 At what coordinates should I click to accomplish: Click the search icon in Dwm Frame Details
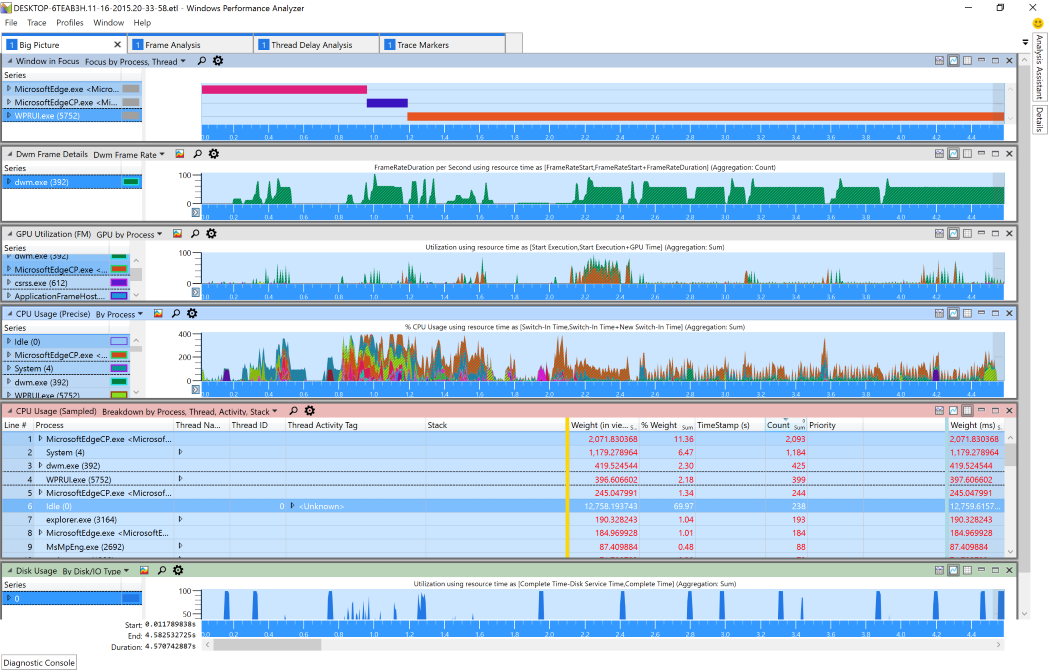pos(197,155)
